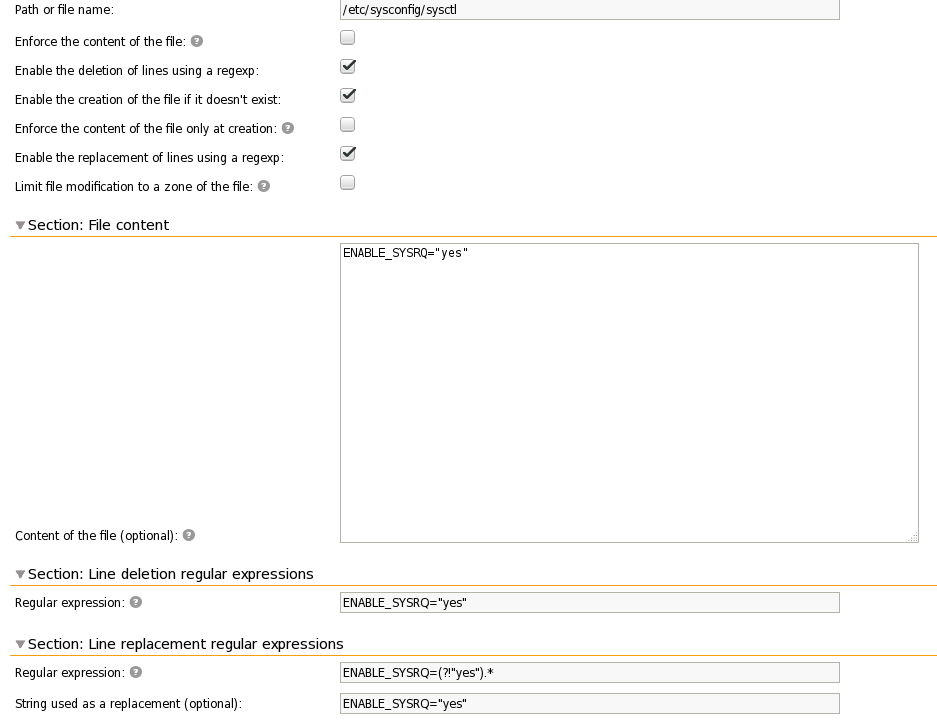Disable deletion of lines using a regexp
Screen dimensions: 937x728
(x=348, y=67)
